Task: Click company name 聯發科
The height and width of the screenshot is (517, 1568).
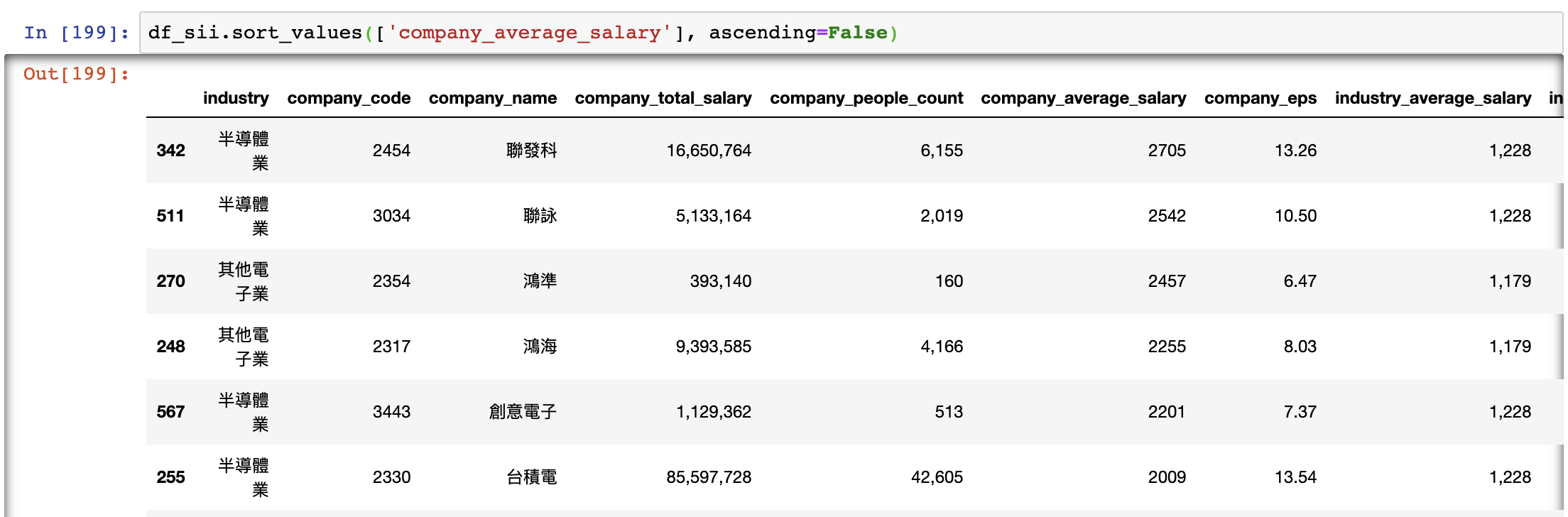Action: (531, 151)
